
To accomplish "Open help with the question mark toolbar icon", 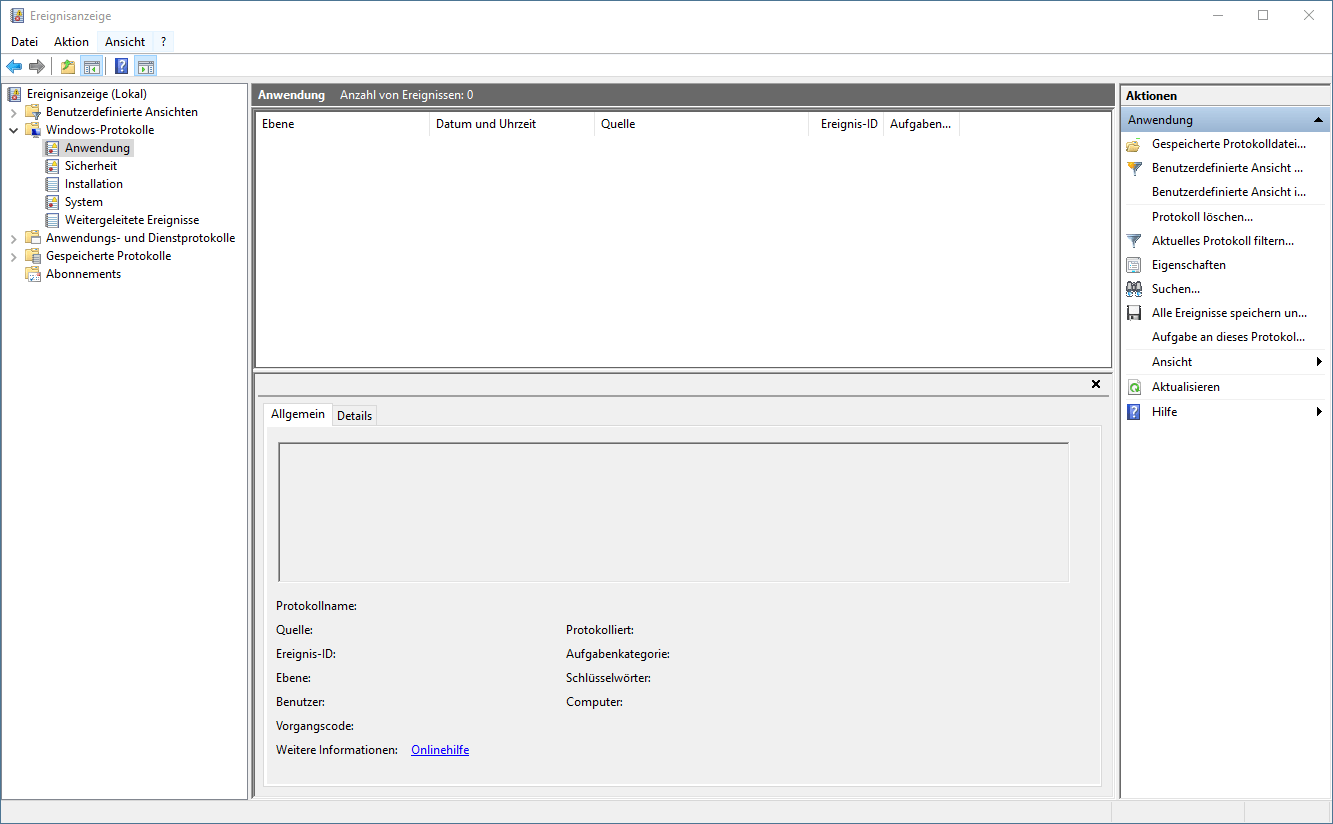I will coord(120,65).
